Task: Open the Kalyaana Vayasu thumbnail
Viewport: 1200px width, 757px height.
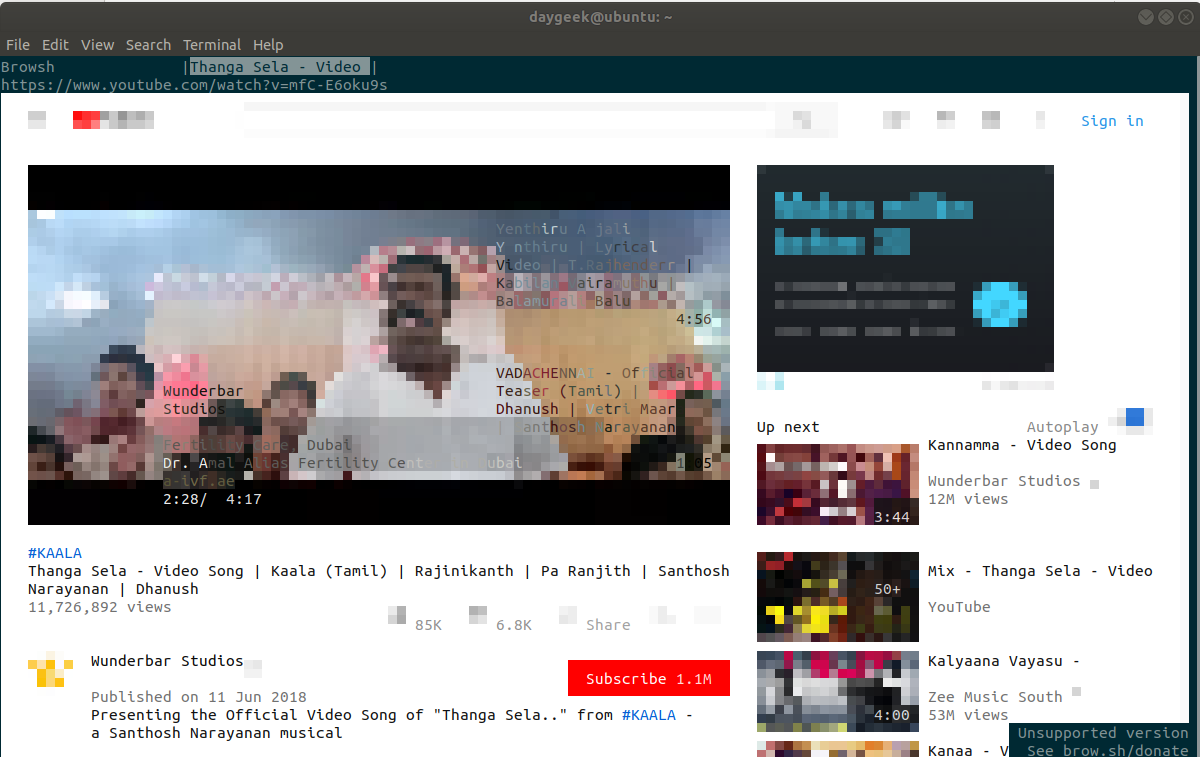Action: [x=838, y=691]
